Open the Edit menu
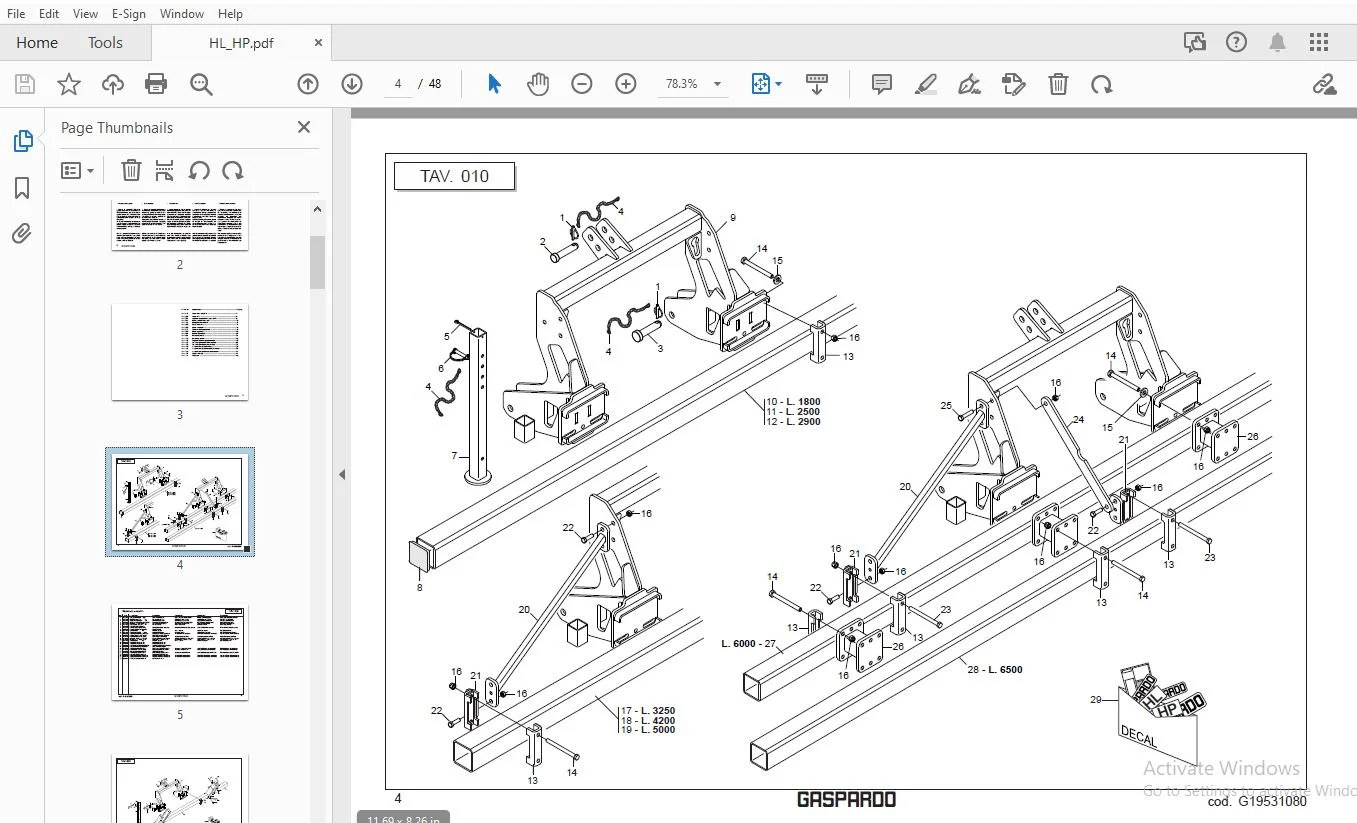This screenshot has height=823, width=1357. coord(49,14)
